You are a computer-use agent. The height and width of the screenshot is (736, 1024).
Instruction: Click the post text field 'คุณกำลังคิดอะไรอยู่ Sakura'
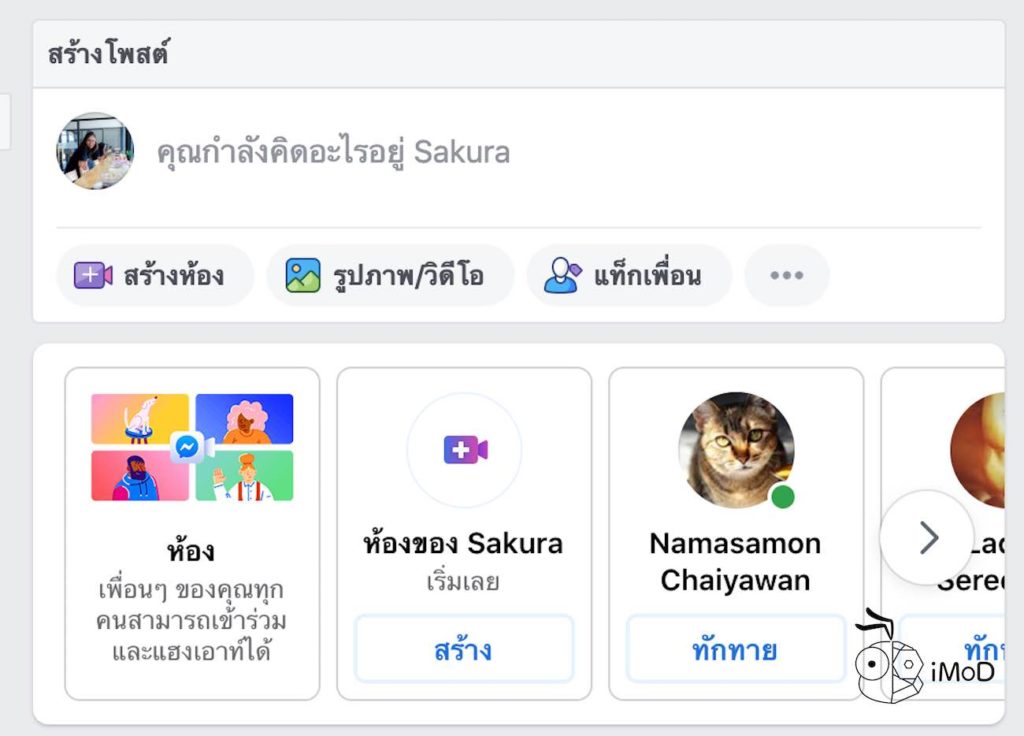pyautogui.click(x=333, y=152)
